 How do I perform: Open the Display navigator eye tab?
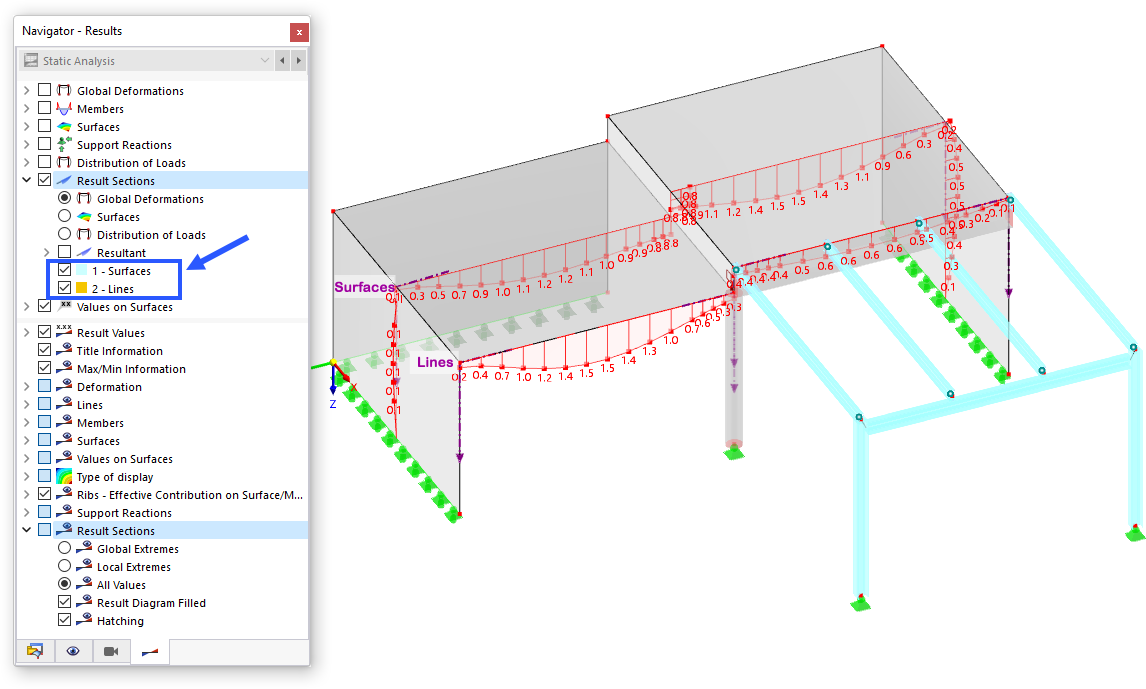(72, 651)
